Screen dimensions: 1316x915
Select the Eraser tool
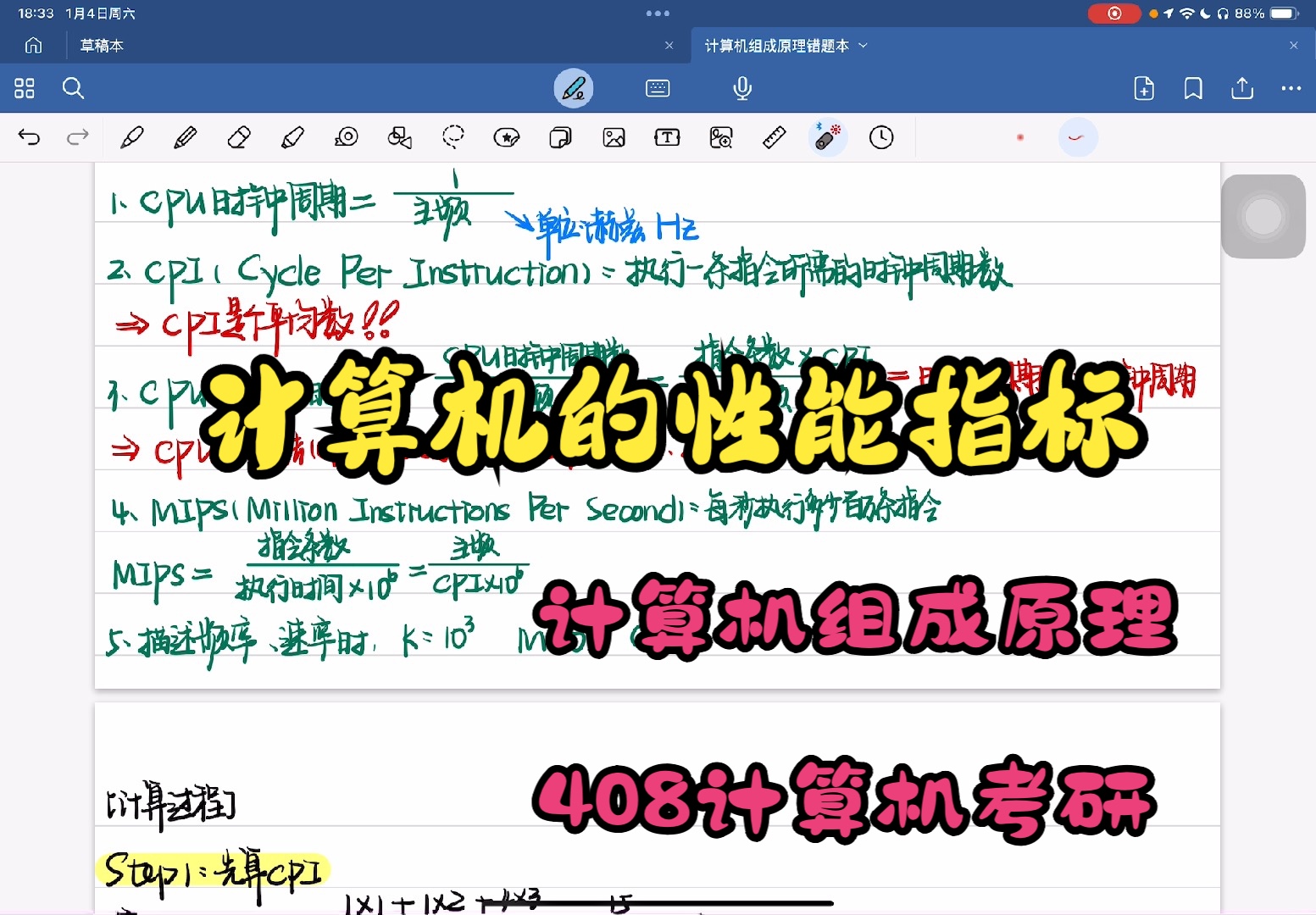(239, 137)
